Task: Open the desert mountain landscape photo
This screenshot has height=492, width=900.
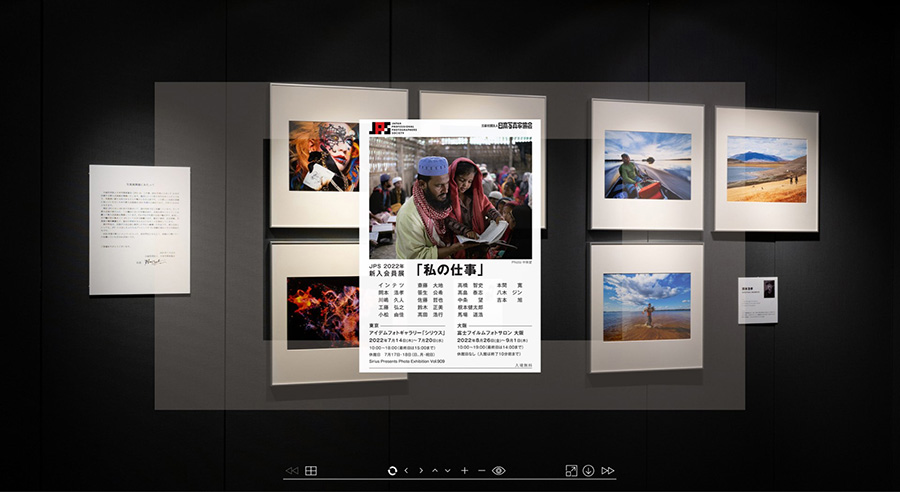Action: [766, 168]
